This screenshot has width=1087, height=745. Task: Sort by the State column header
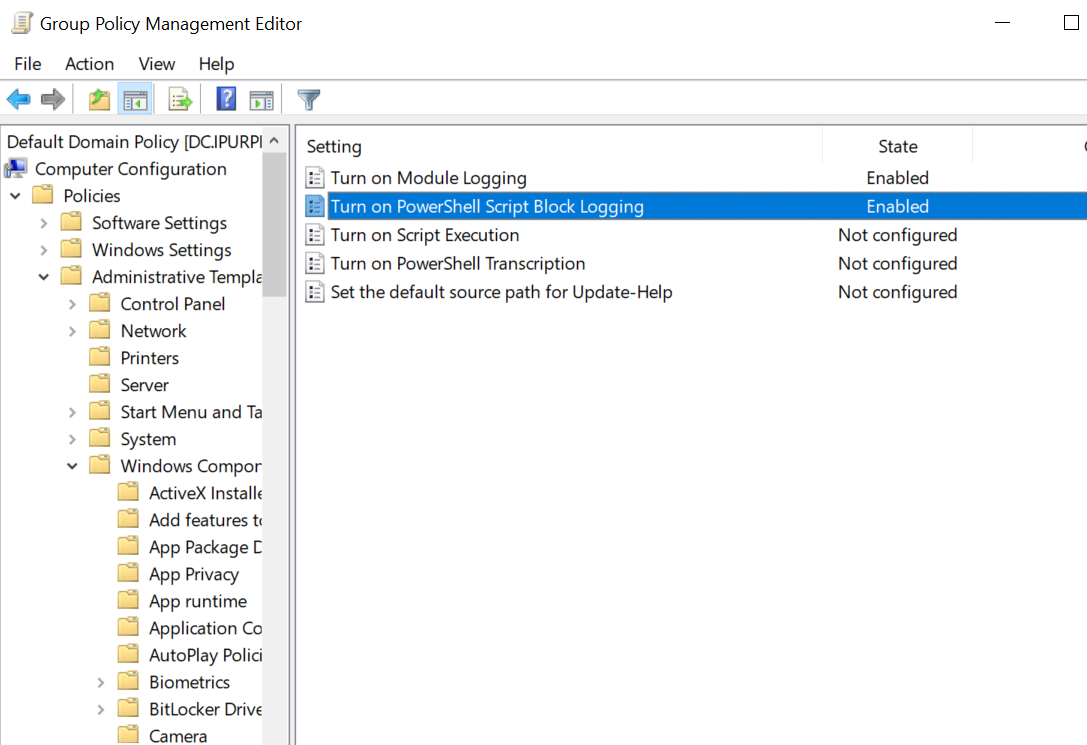click(x=898, y=146)
